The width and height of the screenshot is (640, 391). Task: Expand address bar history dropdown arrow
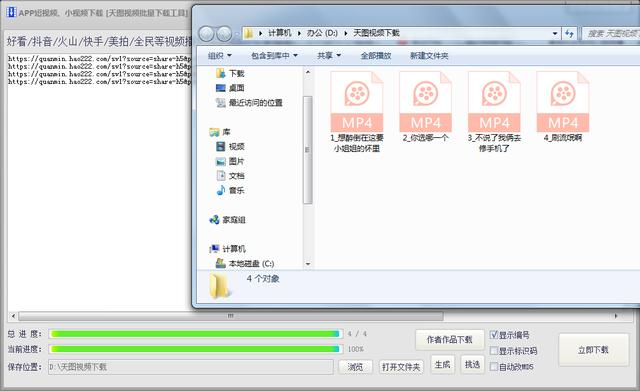coord(555,33)
